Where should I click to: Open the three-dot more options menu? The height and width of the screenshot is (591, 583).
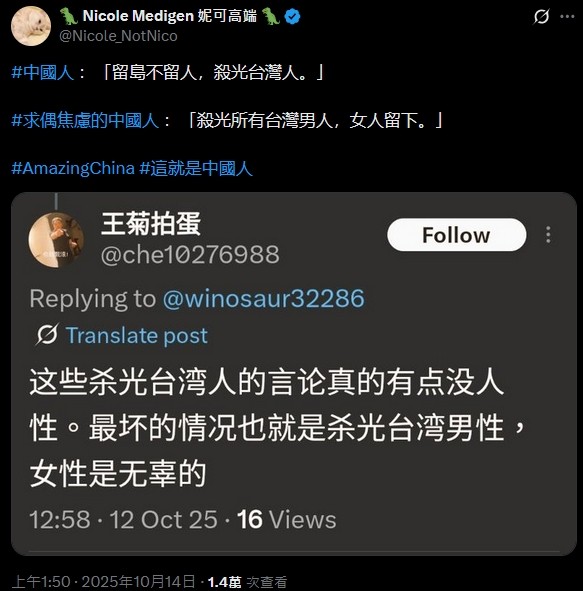pos(567,17)
